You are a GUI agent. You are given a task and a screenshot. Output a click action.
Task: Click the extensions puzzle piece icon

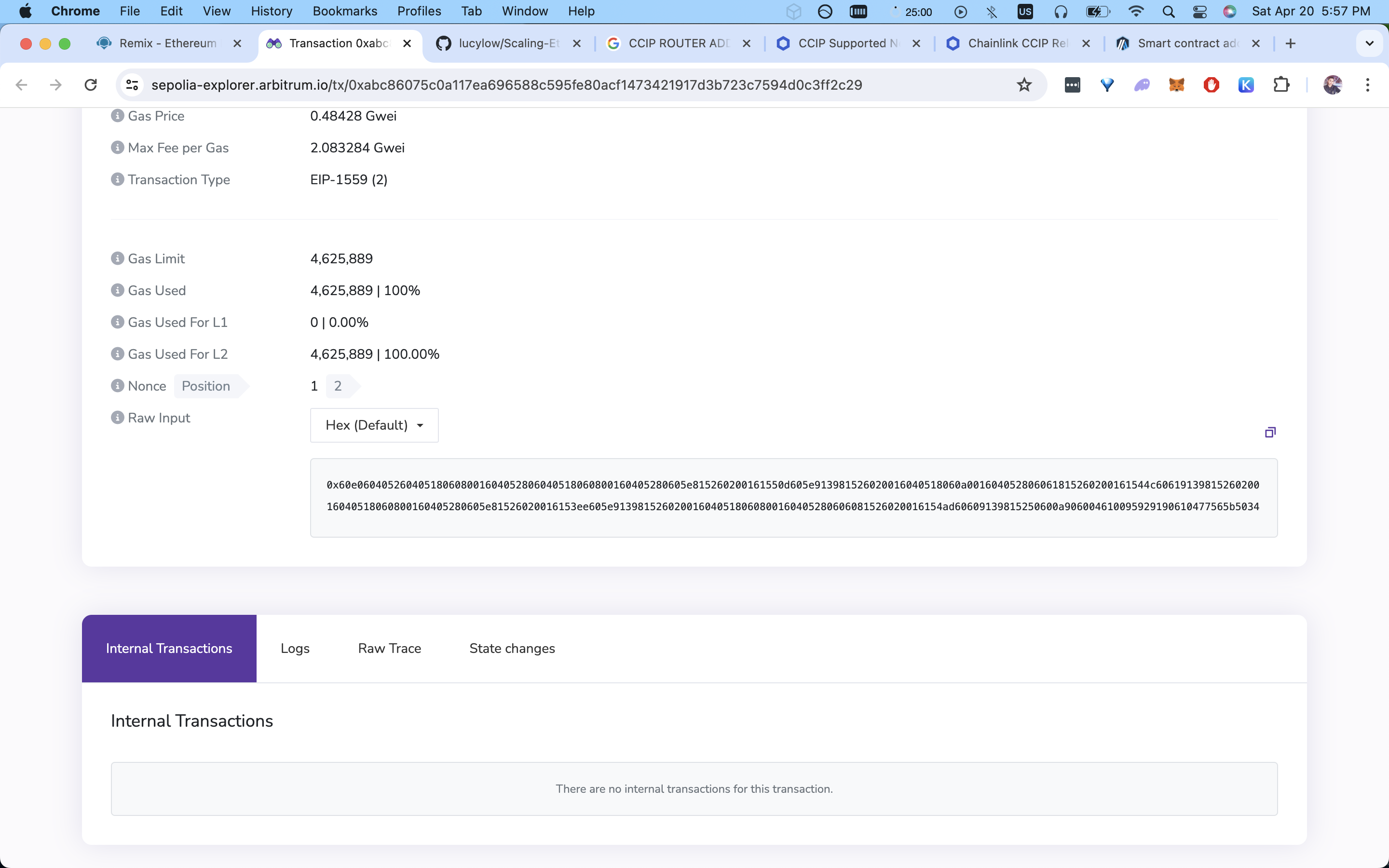pos(1280,85)
